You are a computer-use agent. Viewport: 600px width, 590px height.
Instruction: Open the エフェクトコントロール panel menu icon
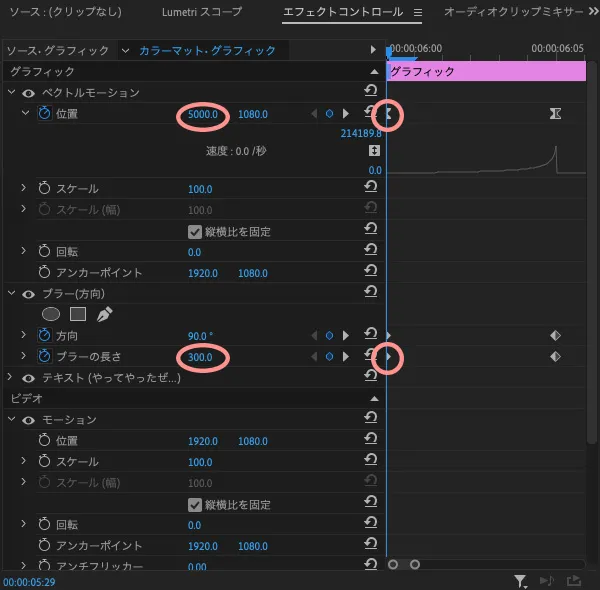418,14
